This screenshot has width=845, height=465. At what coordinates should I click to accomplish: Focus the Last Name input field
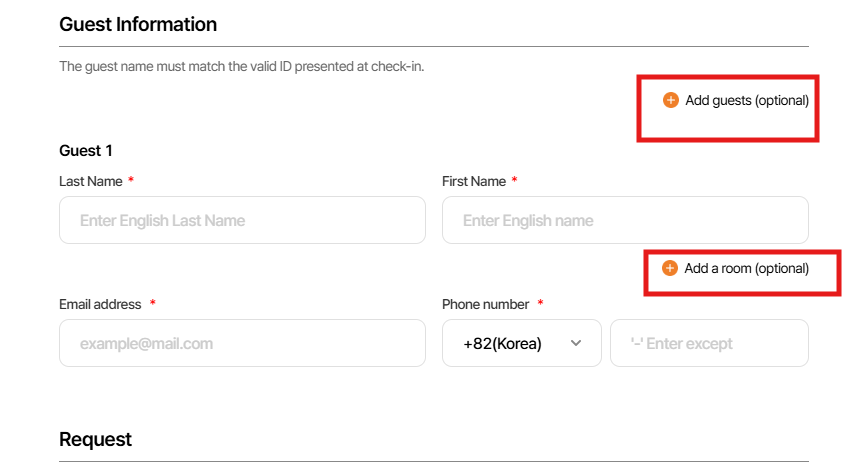[x=242, y=220]
